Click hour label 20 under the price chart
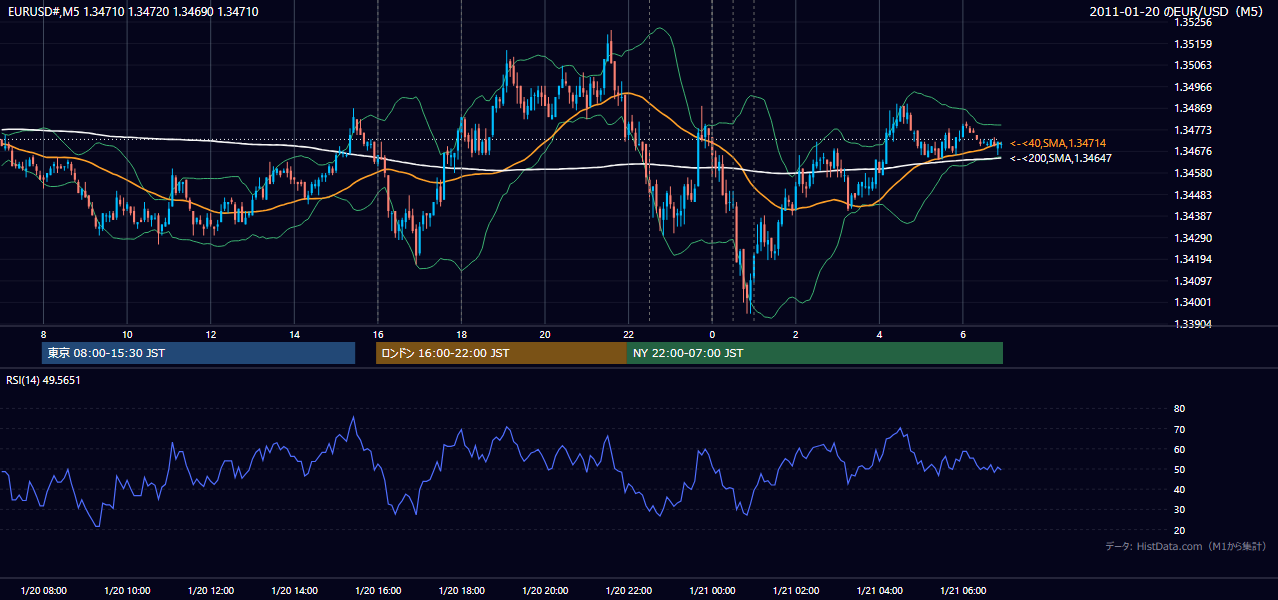The image size is (1278, 600). point(544,334)
